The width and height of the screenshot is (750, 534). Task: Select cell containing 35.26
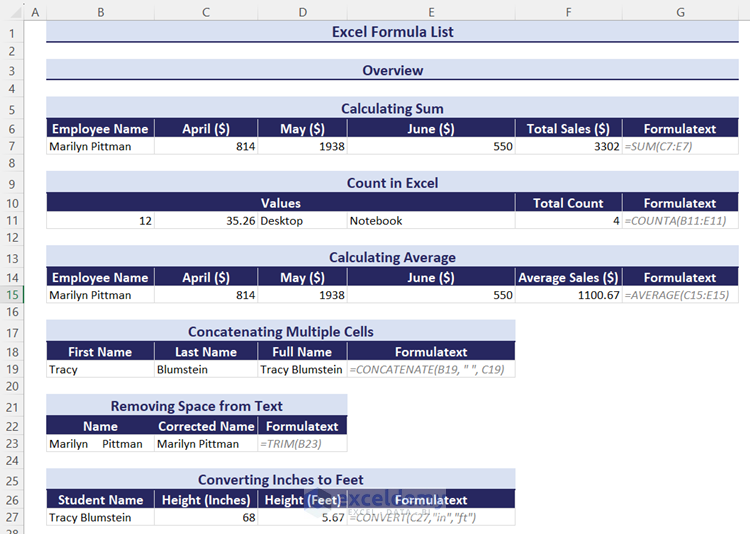pyautogui.click(x=206, y=221)
